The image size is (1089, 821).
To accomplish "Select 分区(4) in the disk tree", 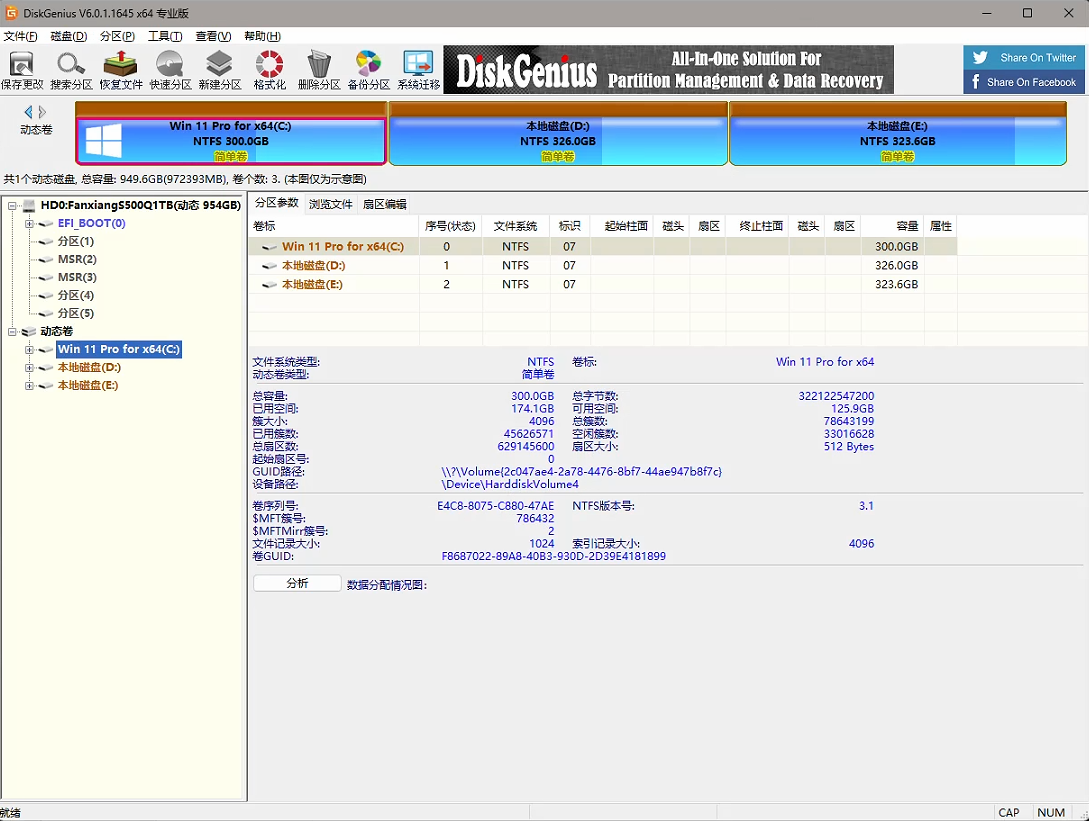I will 76,296.
